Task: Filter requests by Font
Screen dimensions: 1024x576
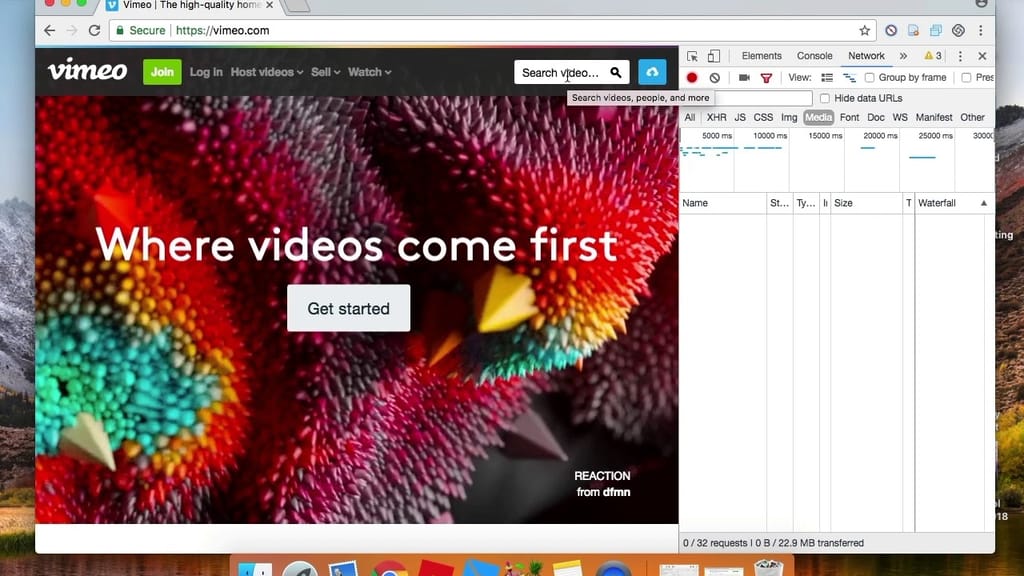Action: click(849, 118)
